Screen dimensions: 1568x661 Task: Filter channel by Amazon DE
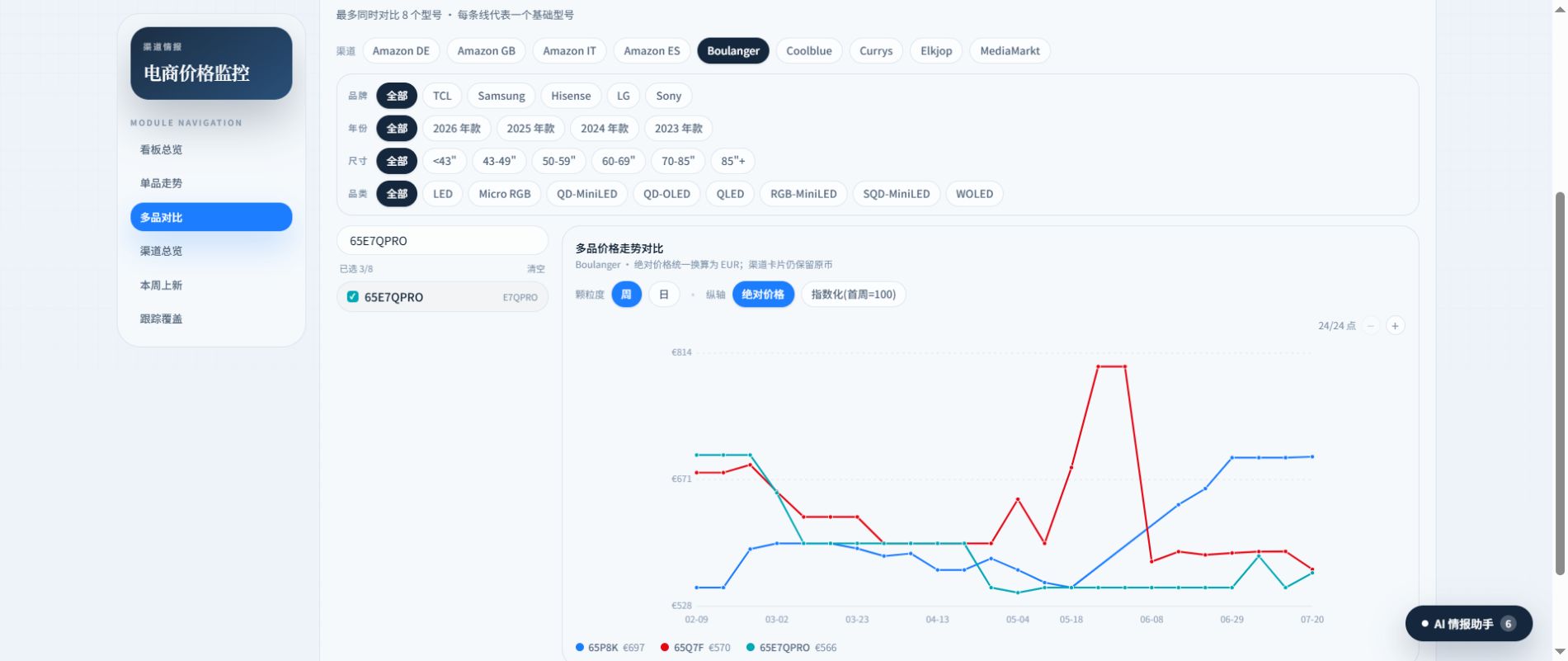click(x=401, y=51)
